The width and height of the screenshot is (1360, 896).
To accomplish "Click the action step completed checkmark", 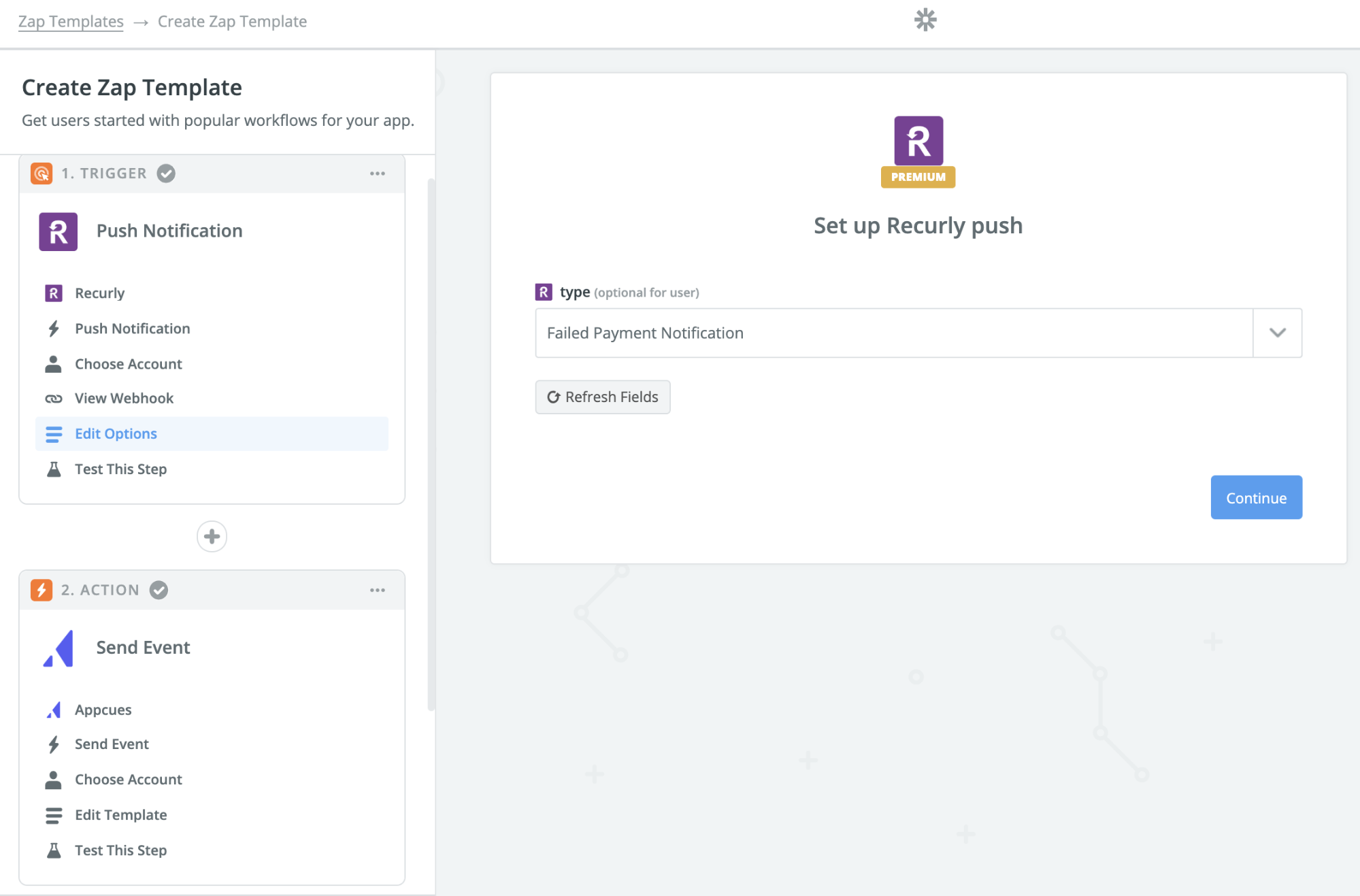I will click(159, 590).
